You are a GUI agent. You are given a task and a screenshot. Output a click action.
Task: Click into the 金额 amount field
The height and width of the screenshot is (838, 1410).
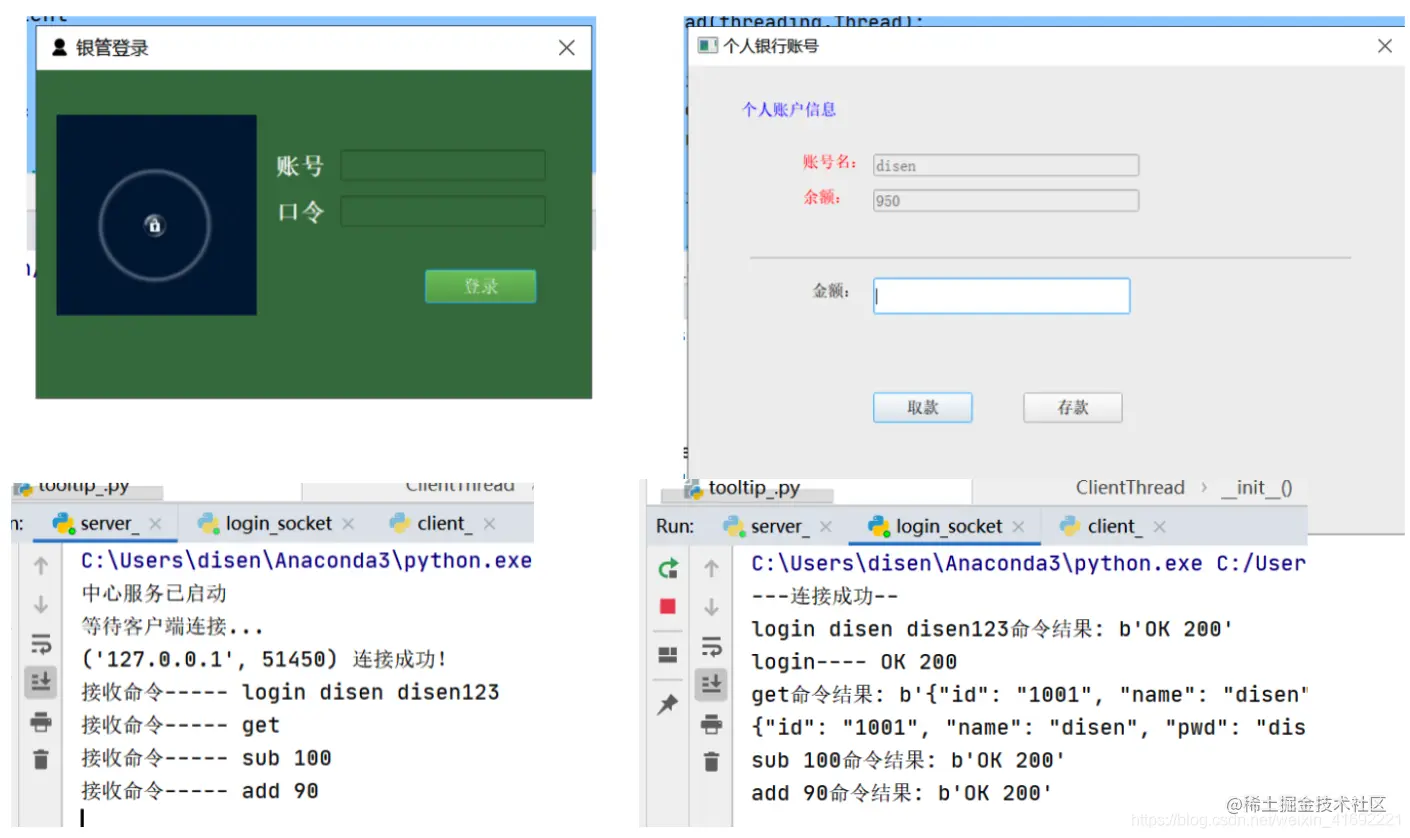[x=1001, y=296]
